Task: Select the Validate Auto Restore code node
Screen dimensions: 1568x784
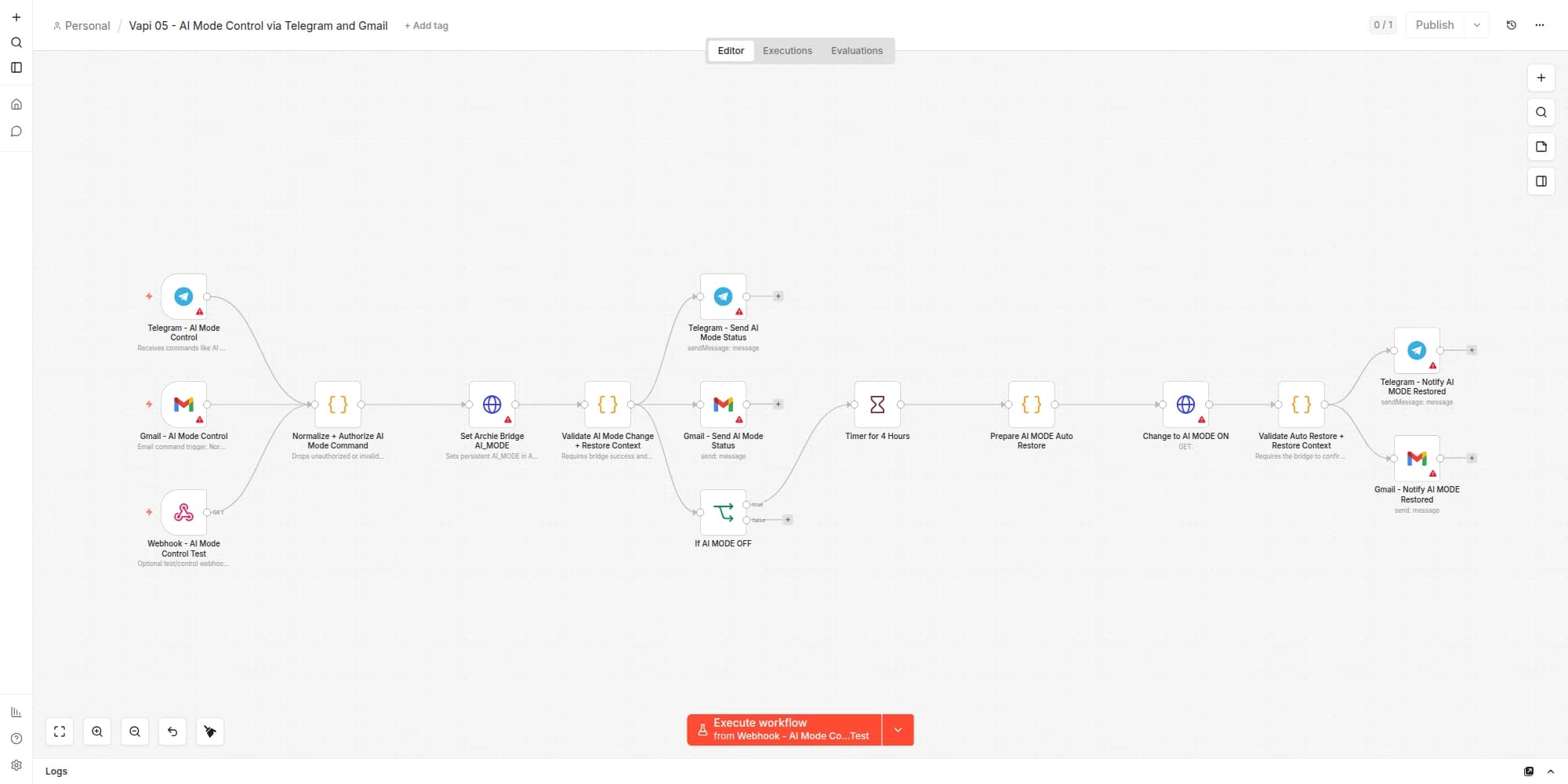Action: (x=1301, y=405)
